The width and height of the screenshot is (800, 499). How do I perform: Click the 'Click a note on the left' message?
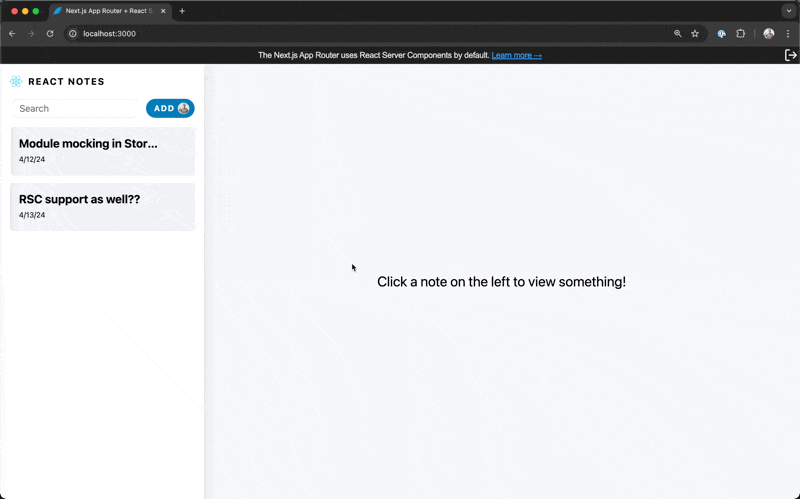501,282
